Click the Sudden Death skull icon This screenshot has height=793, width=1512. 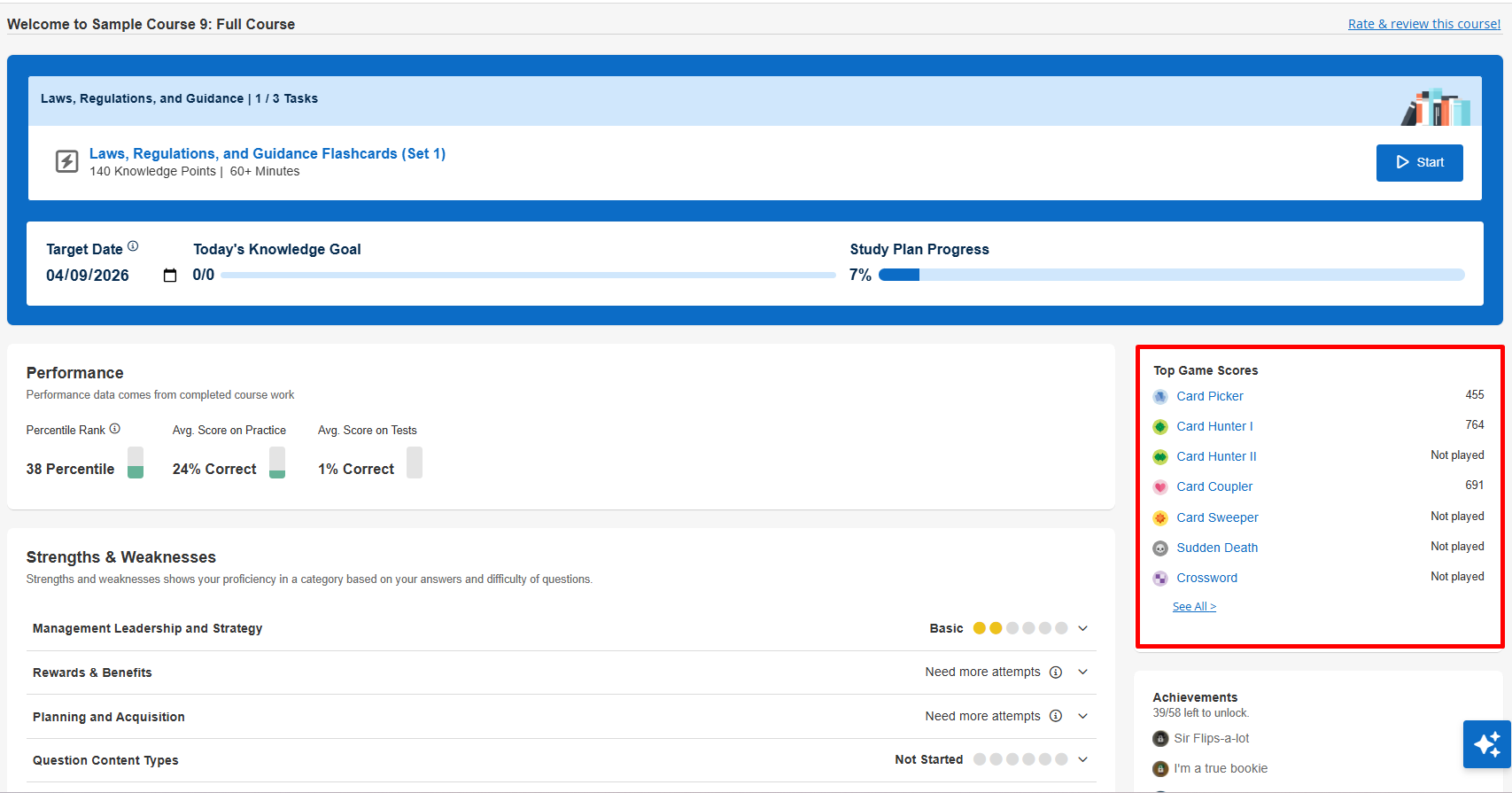(x=1160, y=548)
